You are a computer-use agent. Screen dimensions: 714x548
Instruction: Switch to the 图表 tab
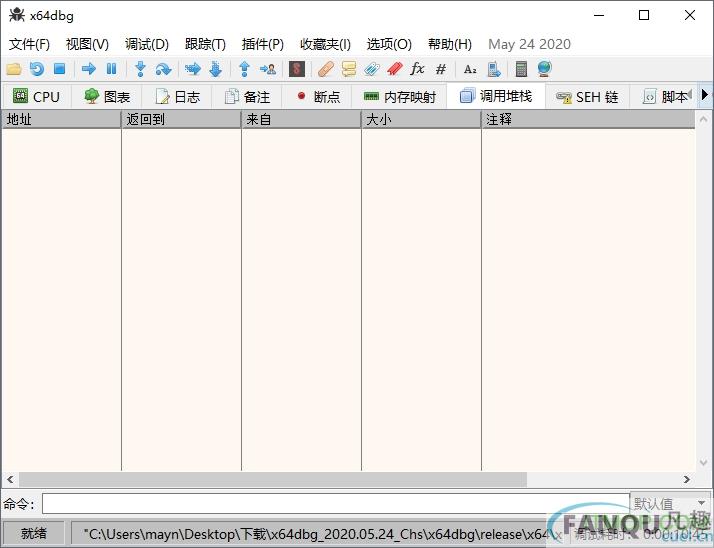[x=107, y=97]
